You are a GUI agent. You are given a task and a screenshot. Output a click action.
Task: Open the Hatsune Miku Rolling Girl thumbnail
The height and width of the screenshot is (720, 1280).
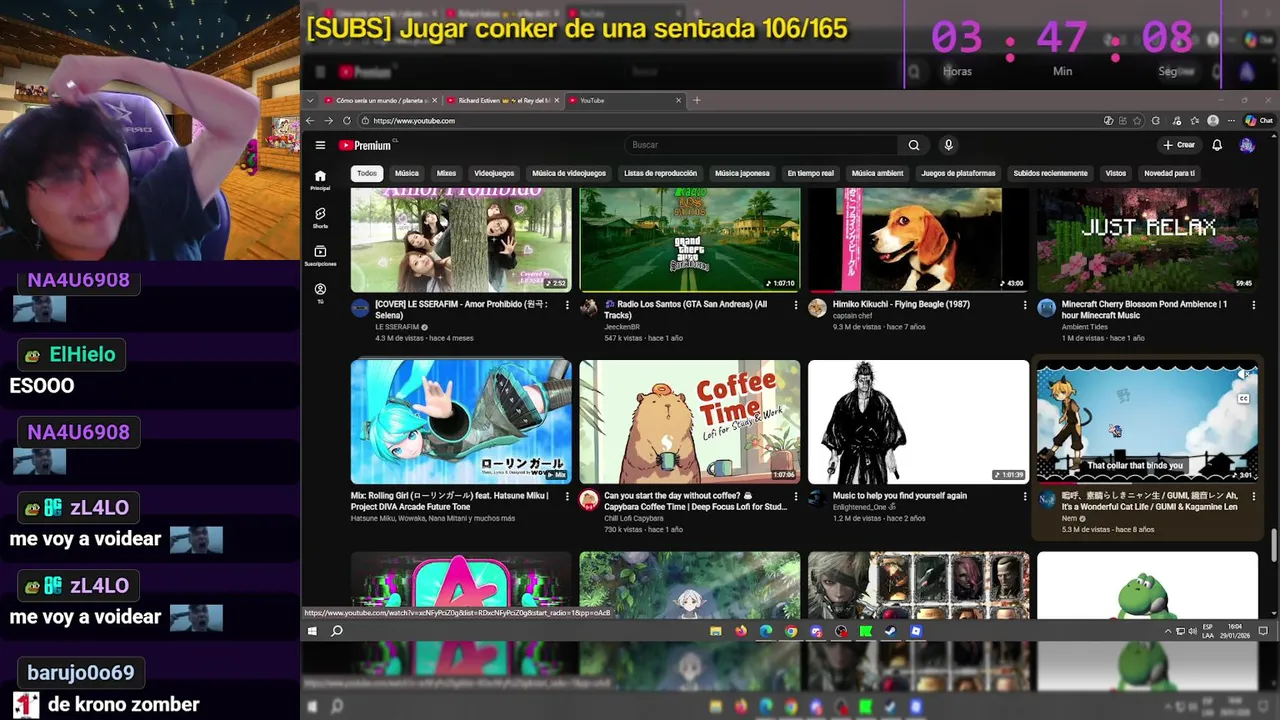coord(461,422)
